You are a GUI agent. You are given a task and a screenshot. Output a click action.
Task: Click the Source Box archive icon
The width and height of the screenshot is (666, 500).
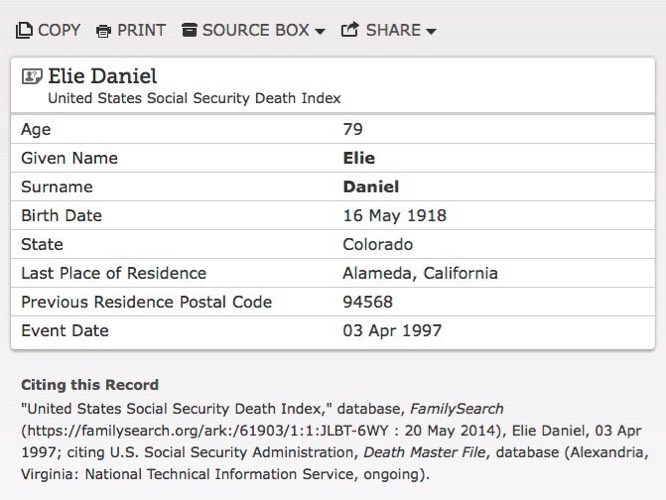(x=190, y=30)
